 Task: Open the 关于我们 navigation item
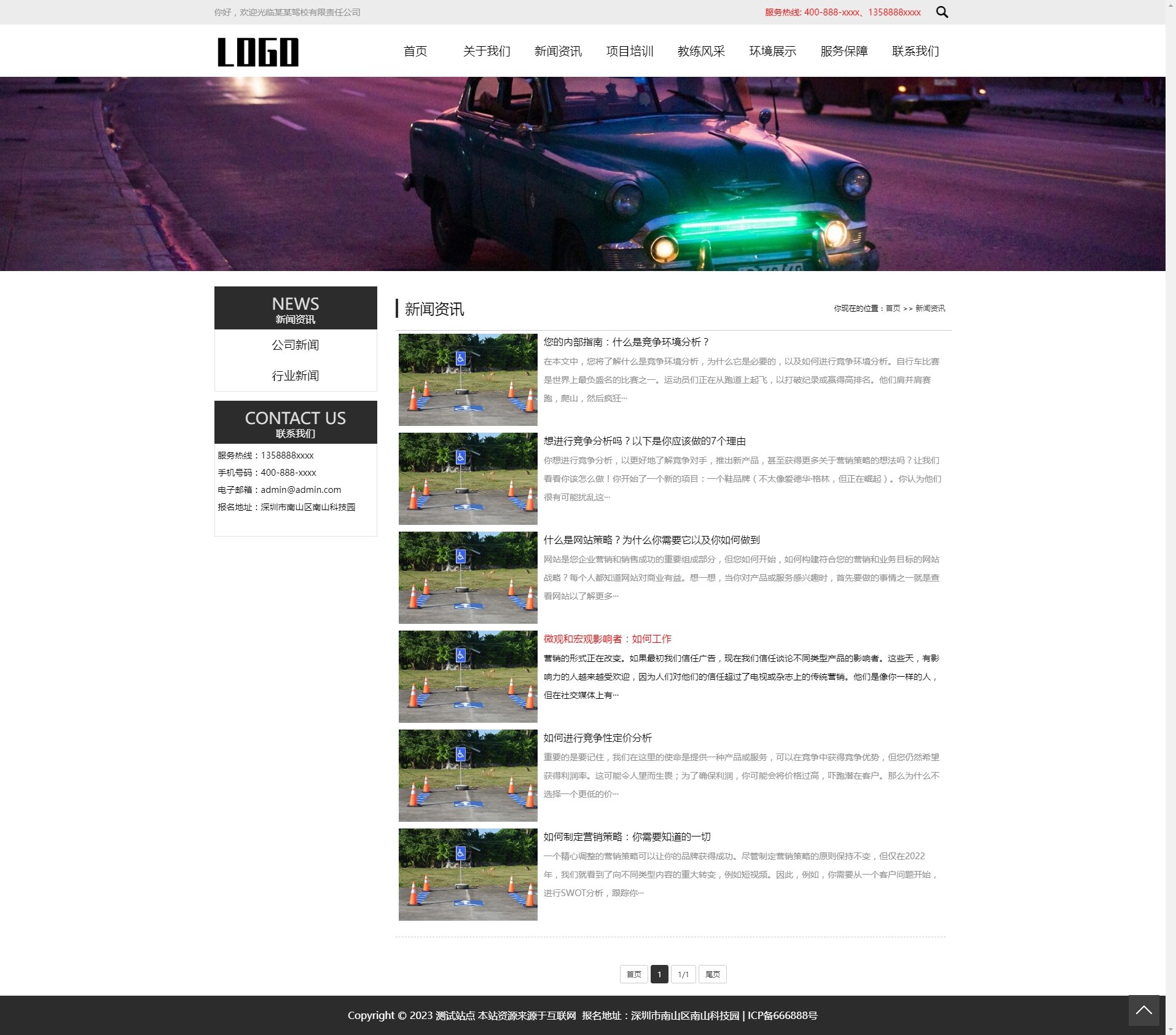487,51
